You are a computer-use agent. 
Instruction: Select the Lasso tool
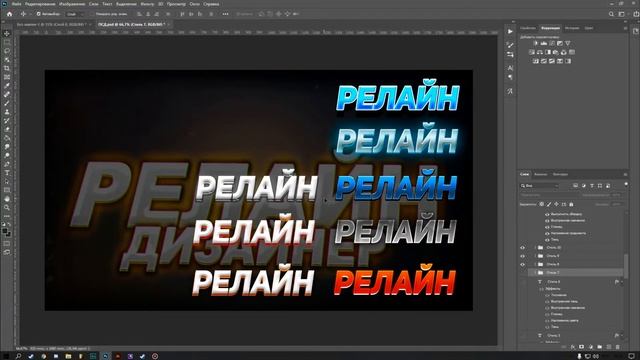7,51
